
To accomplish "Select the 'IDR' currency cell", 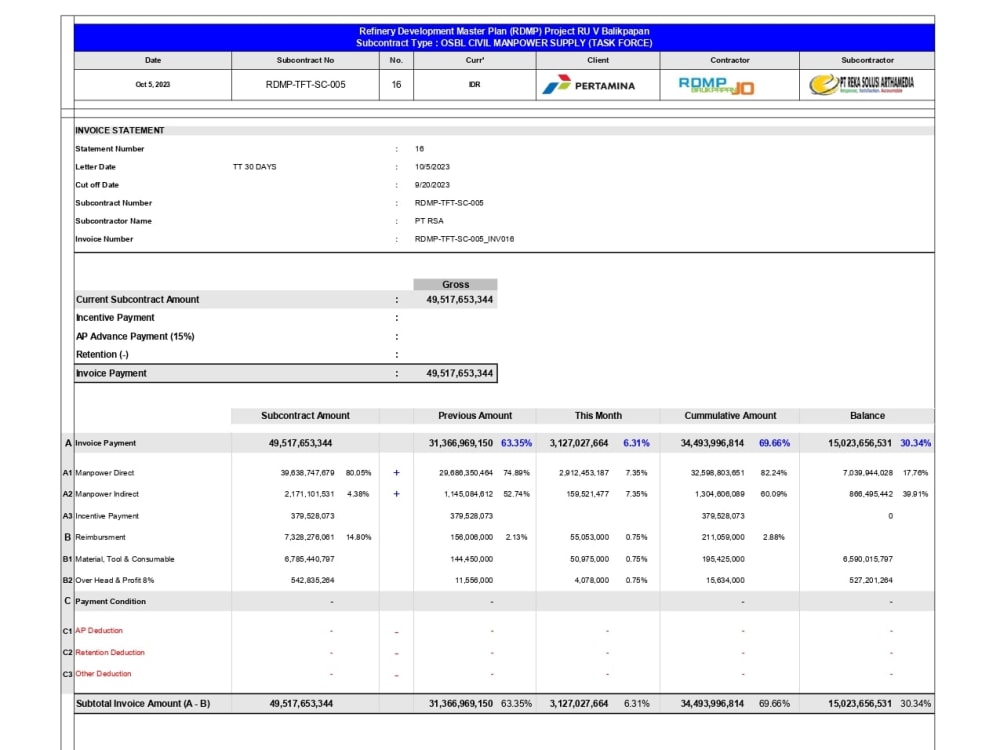I will click(474, 84).
